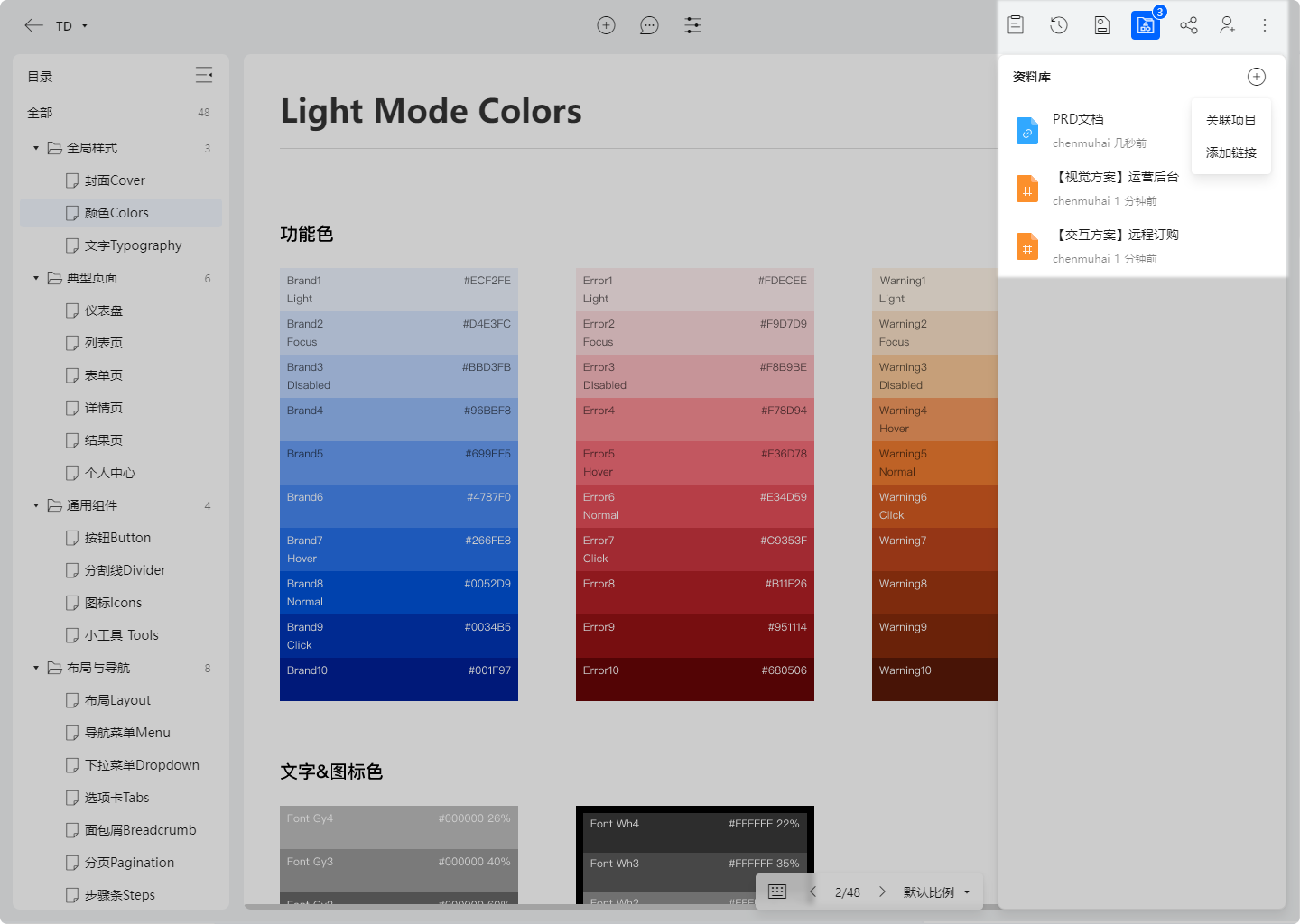Click the Error6 Normal #E34D59 swatch
Screen dimensions: 1300x924
point(695,506)
